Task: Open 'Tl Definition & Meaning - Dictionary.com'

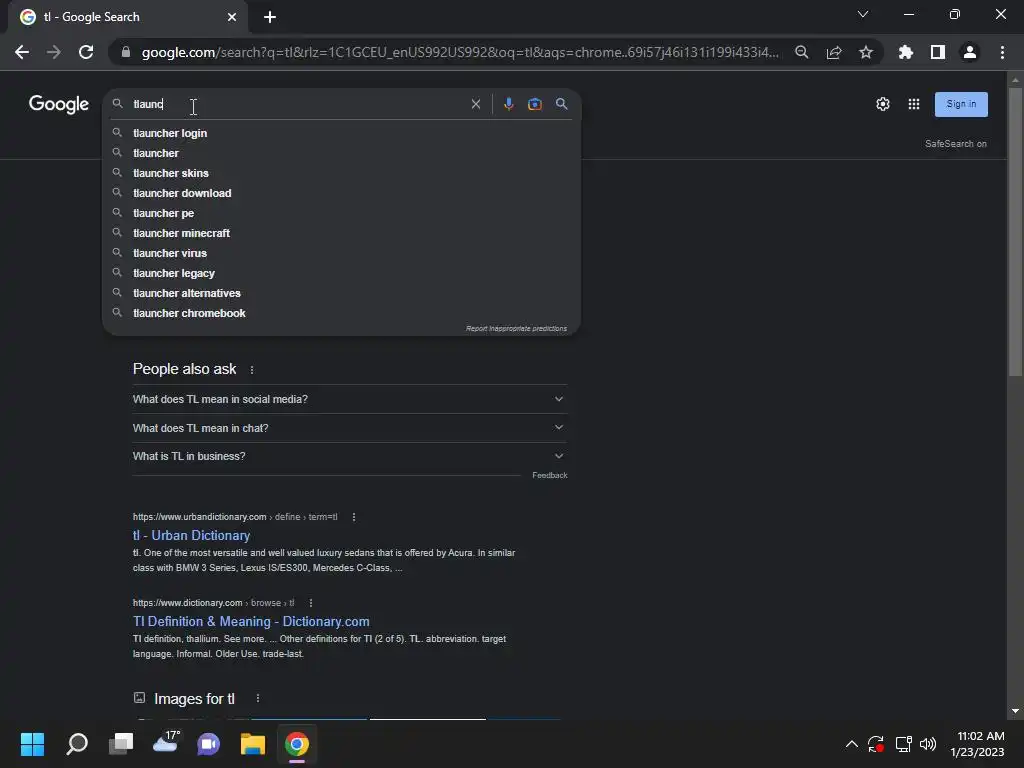Action: click(x=251, y=622)
